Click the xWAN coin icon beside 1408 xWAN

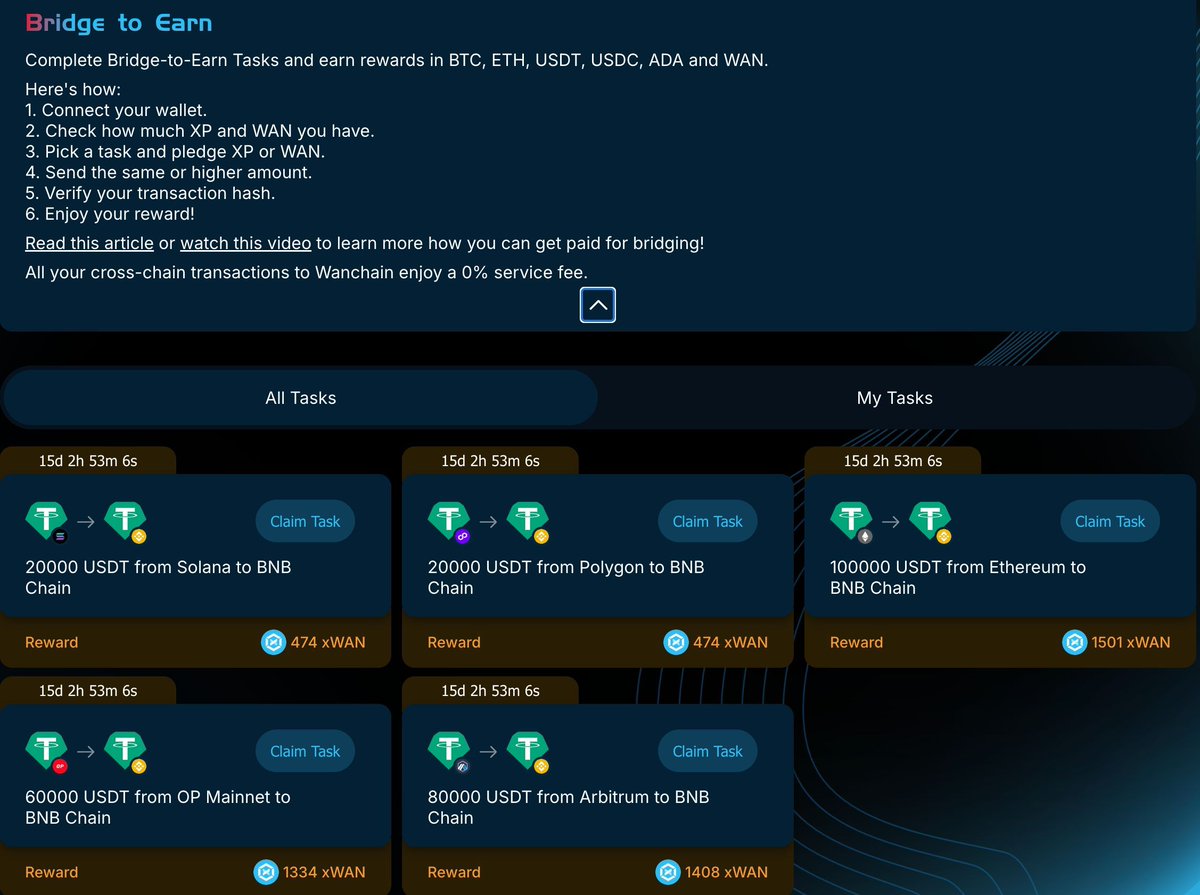pyautogui.click(x=668, y=872)
